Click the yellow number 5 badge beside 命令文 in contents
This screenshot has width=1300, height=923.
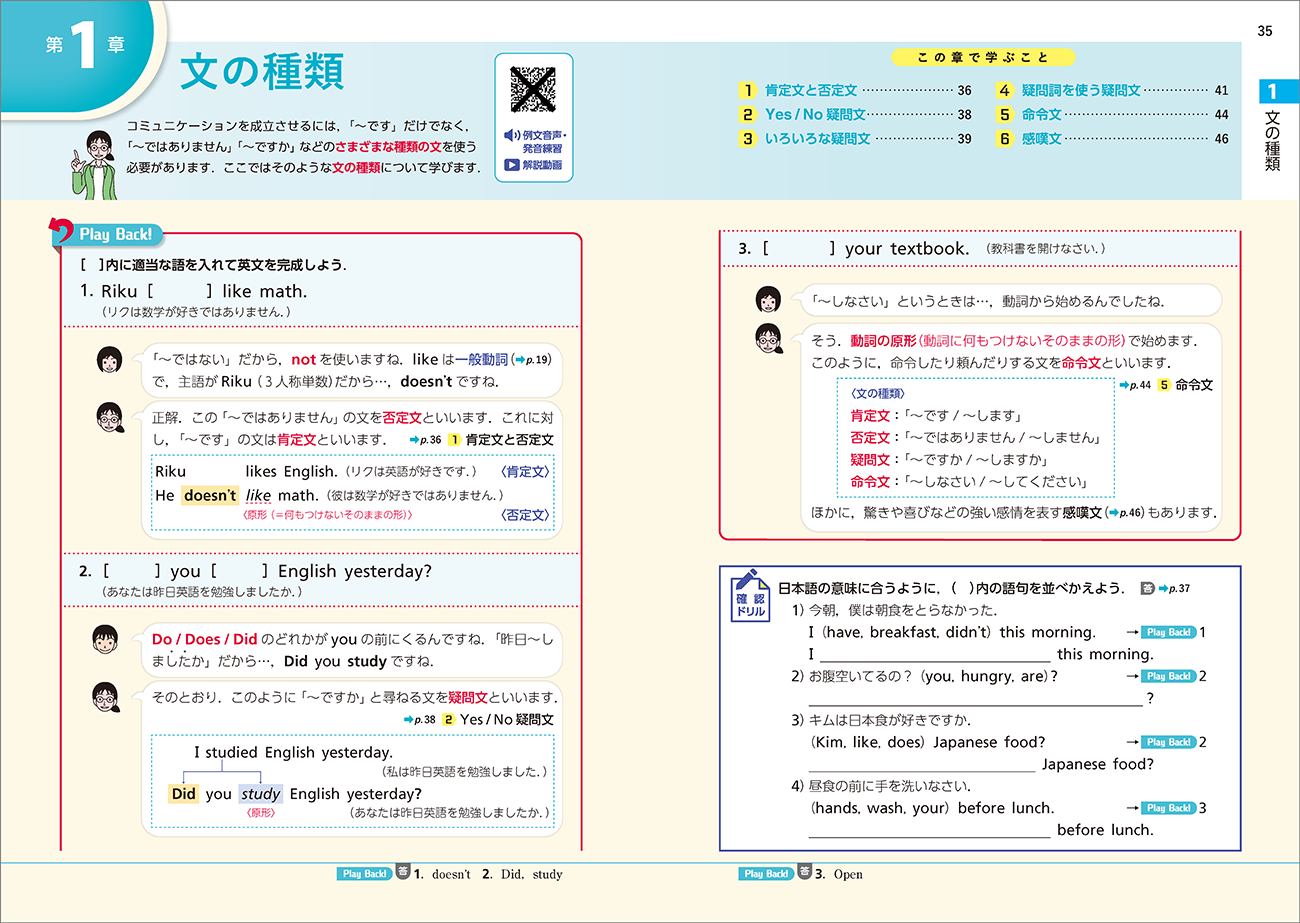tap(1005, 114)
